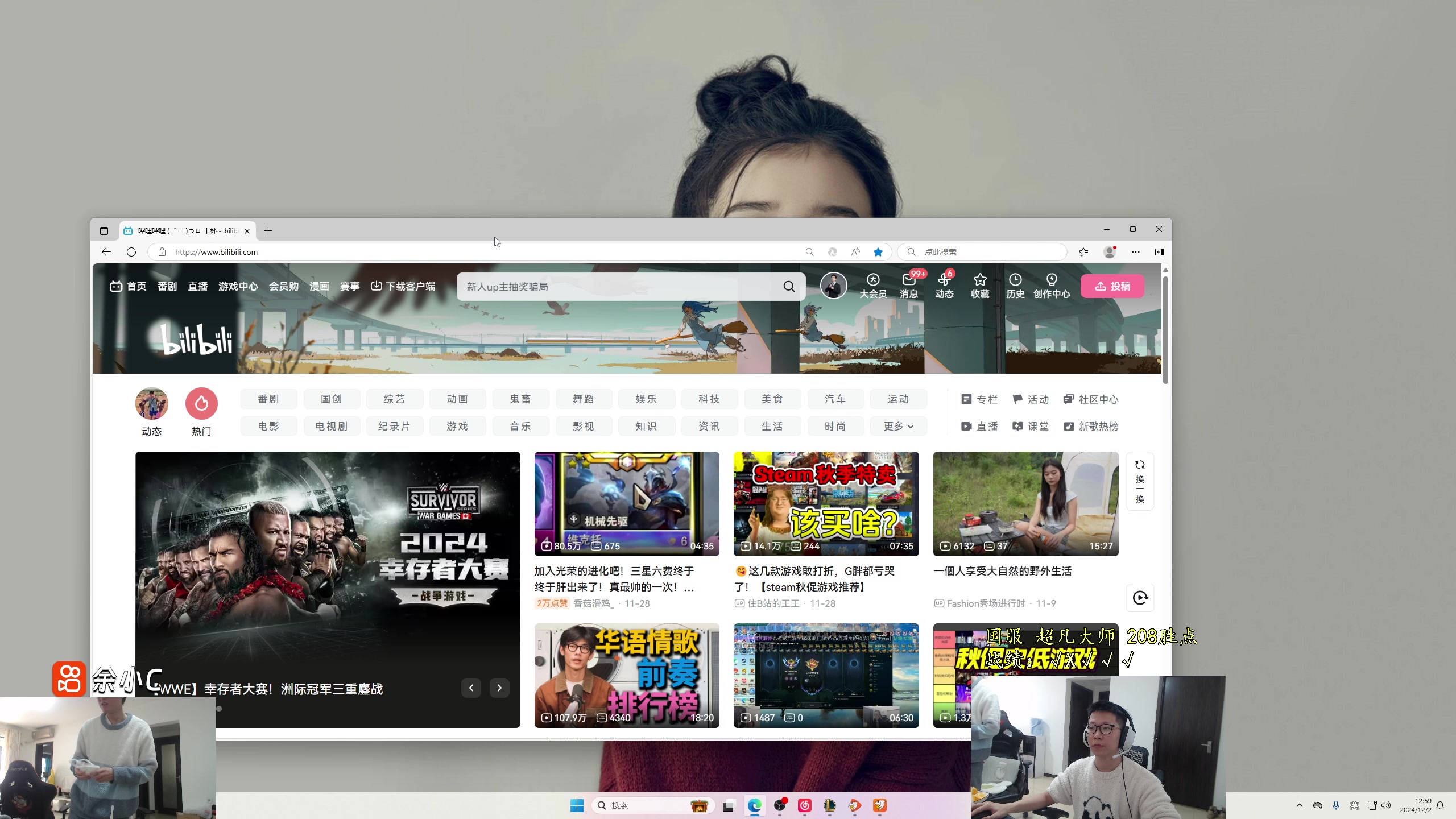Viewport: 1456px width, 819px height.
Task: Click the 投稿 upload button
Action: coord(1112,286)
